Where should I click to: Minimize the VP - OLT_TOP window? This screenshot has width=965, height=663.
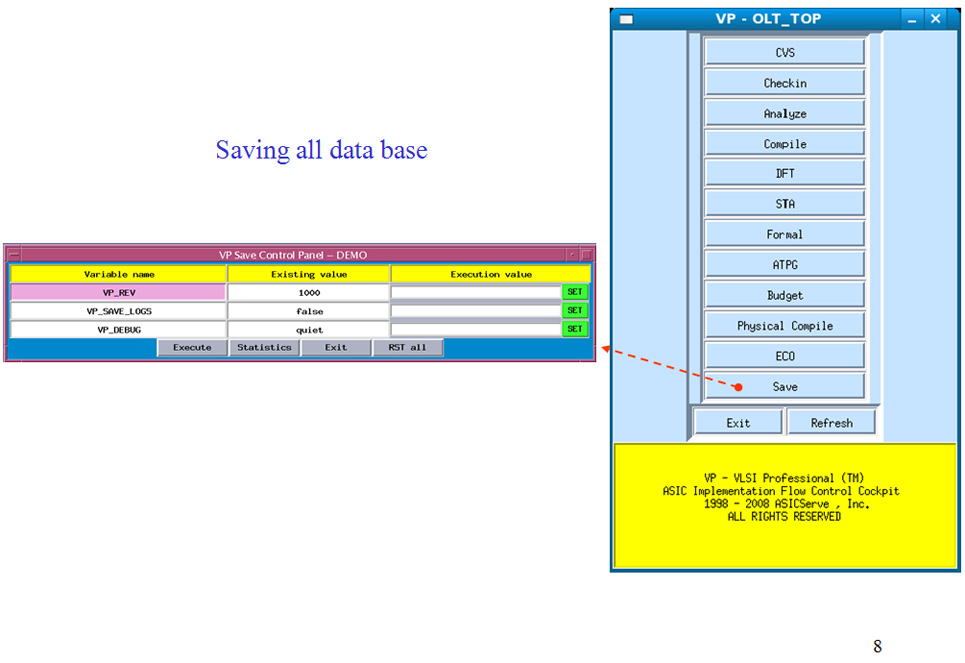(x=912, y=18)
